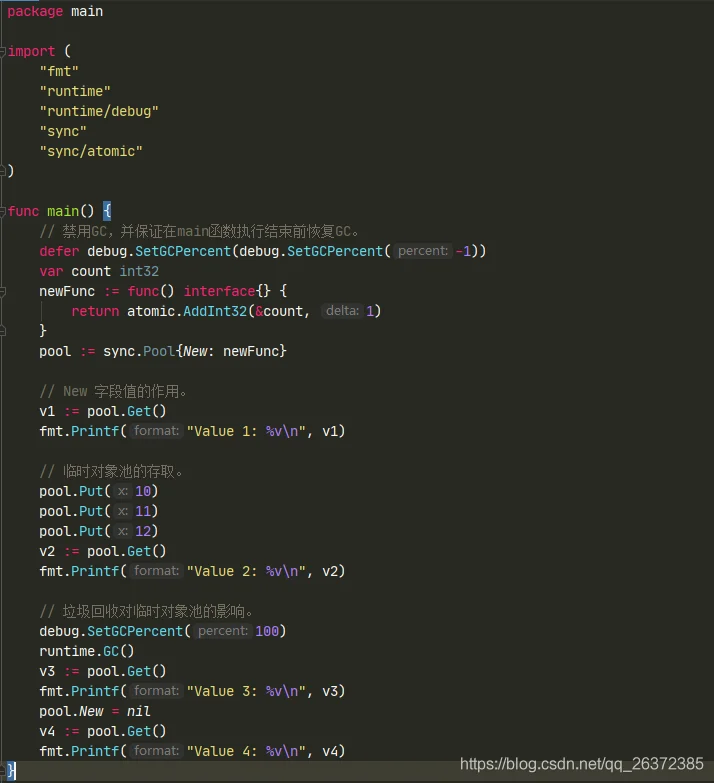Click the "percent:" hint before -1
This screenshot has height=783, width=714.
pyautogui.click(x=423, y=251)
